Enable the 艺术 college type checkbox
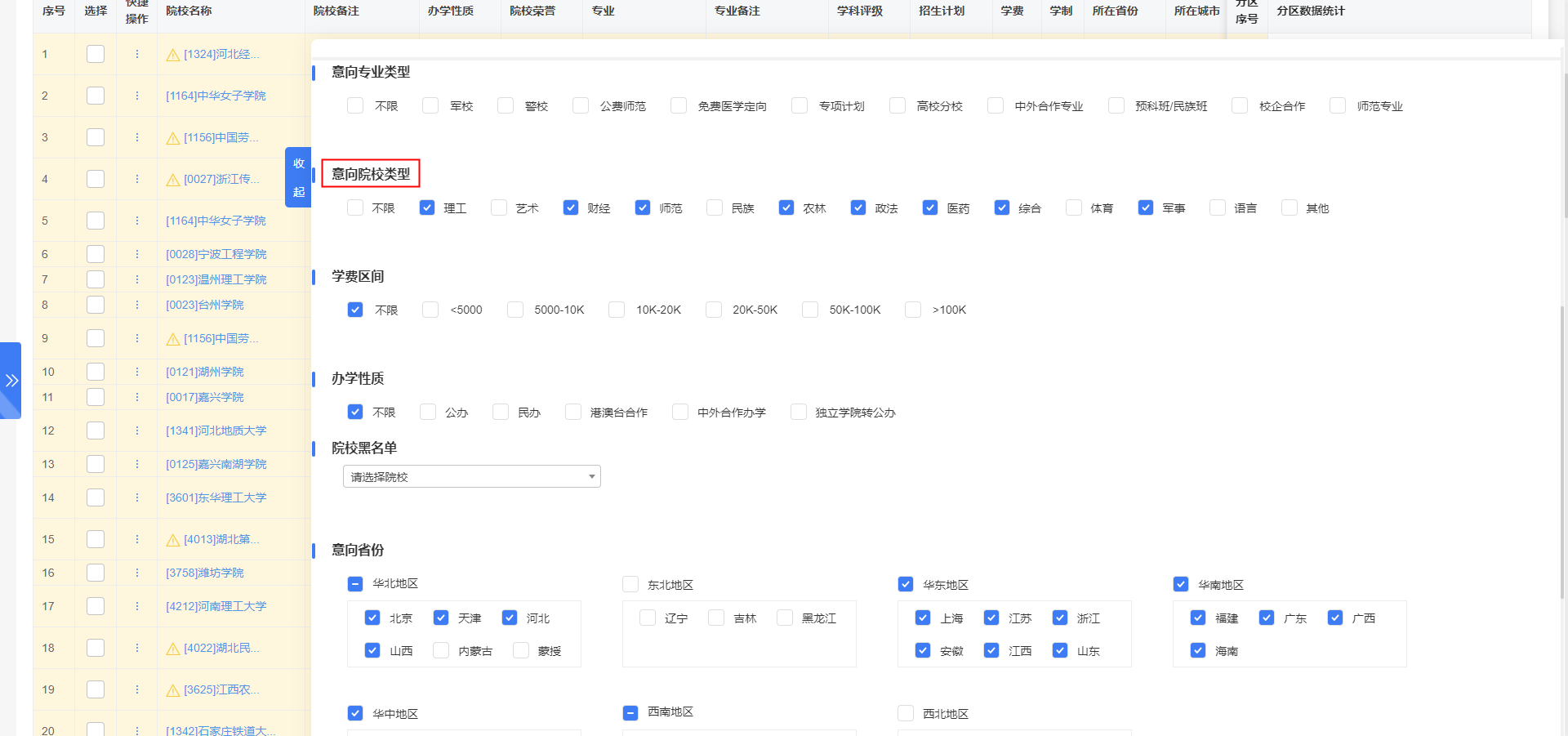 (498, 207)
